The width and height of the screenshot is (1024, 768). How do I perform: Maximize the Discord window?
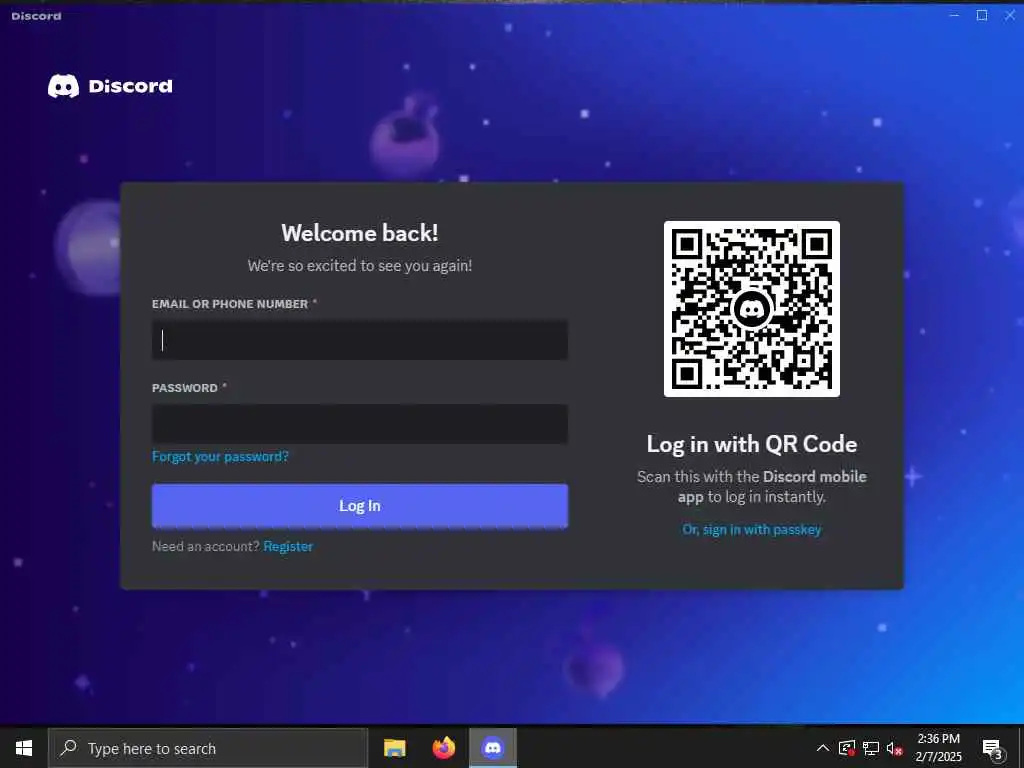982,15
